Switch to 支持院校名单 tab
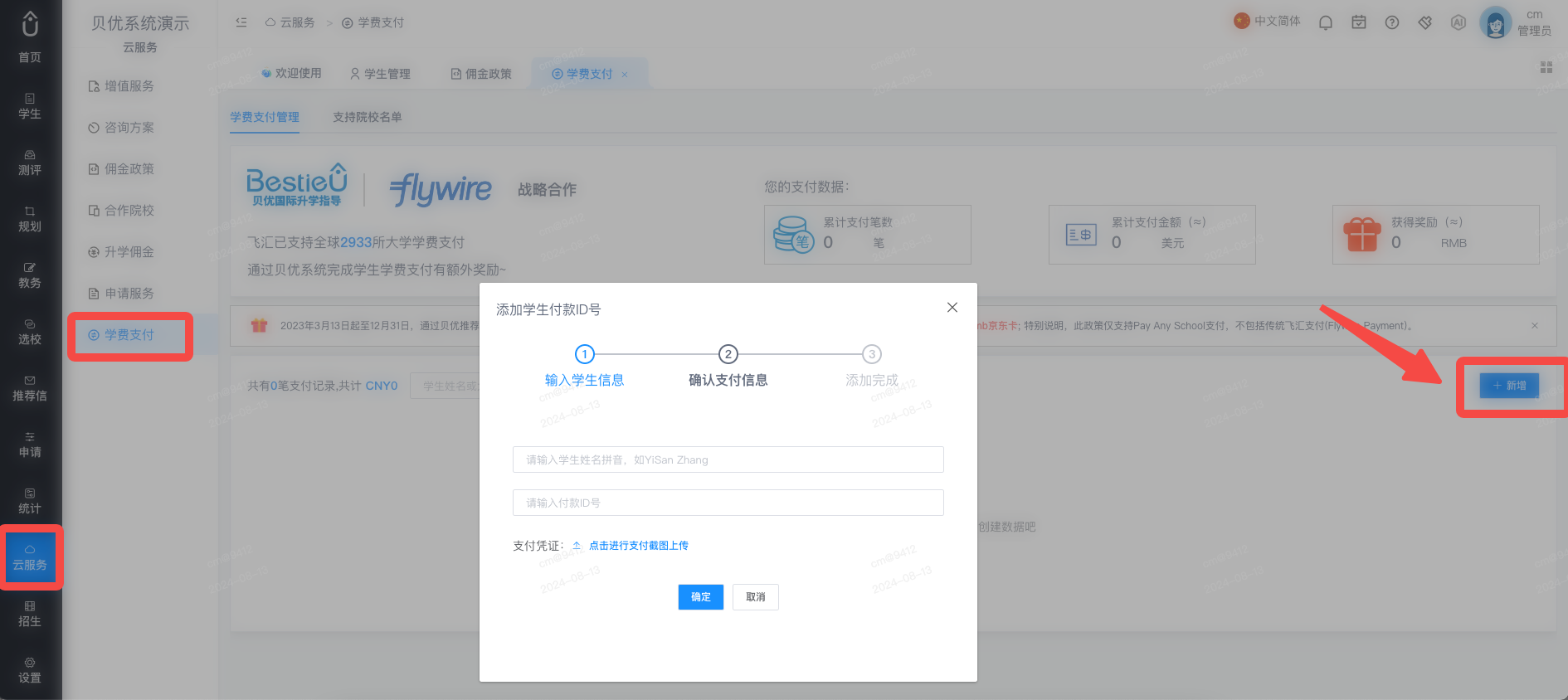 point(368,117)
